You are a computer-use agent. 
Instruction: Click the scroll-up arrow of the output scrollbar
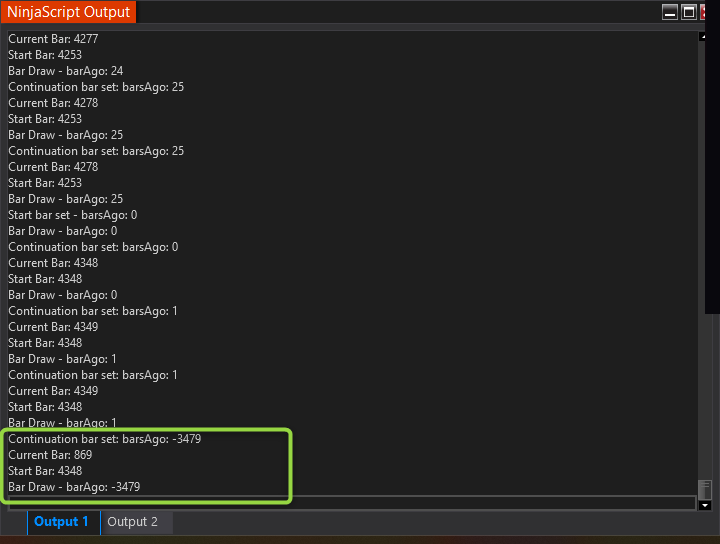click(703, 37)
